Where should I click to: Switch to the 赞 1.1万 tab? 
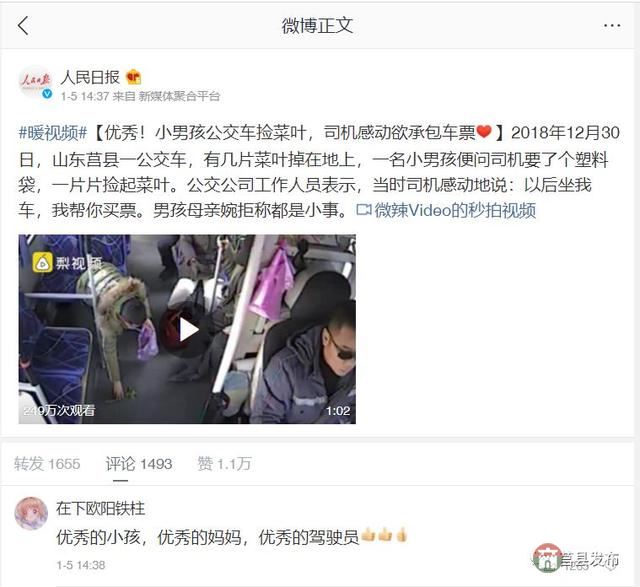[x=224, y=464]
